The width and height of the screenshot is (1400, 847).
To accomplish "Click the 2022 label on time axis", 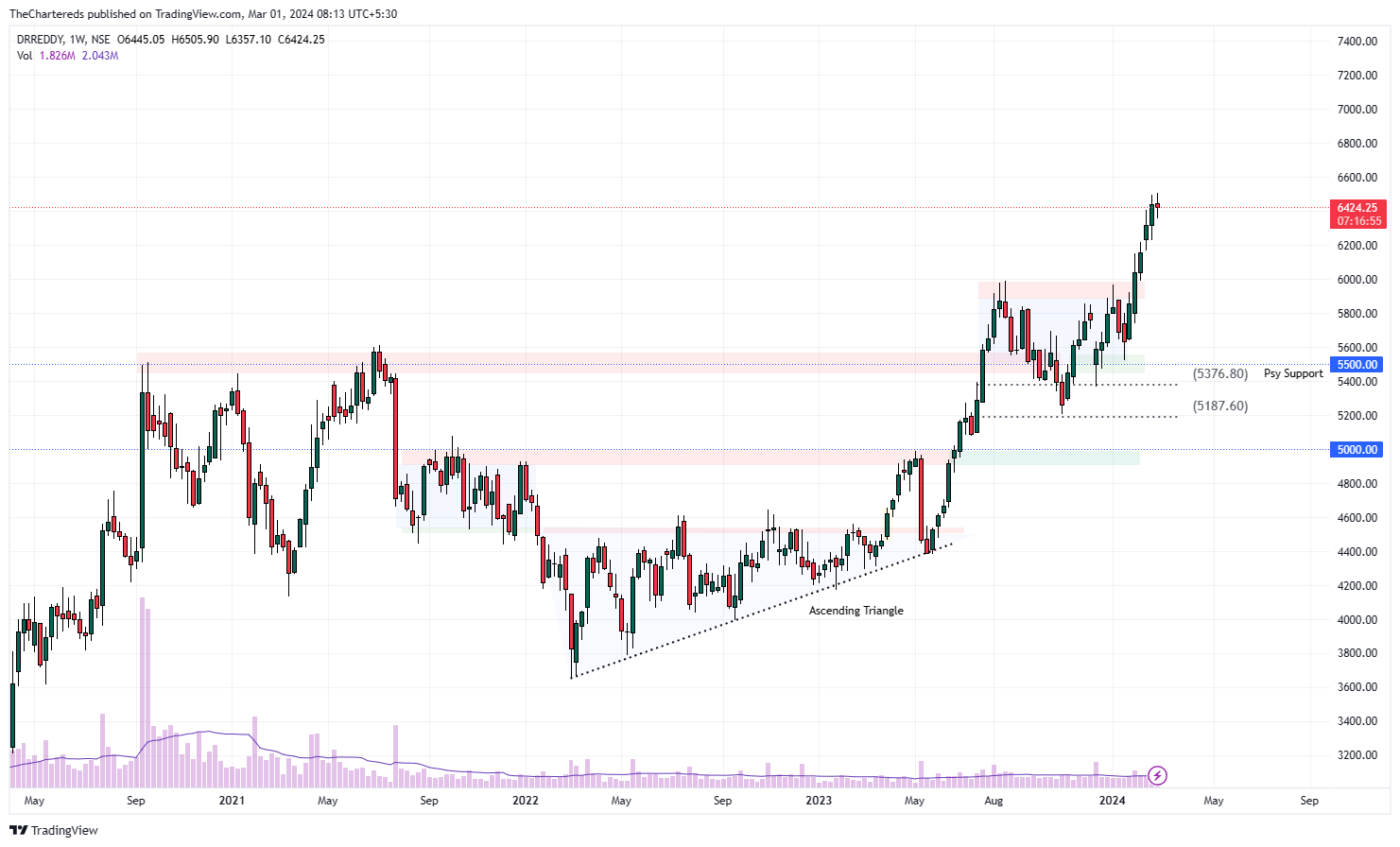I will tap(526, 801).
